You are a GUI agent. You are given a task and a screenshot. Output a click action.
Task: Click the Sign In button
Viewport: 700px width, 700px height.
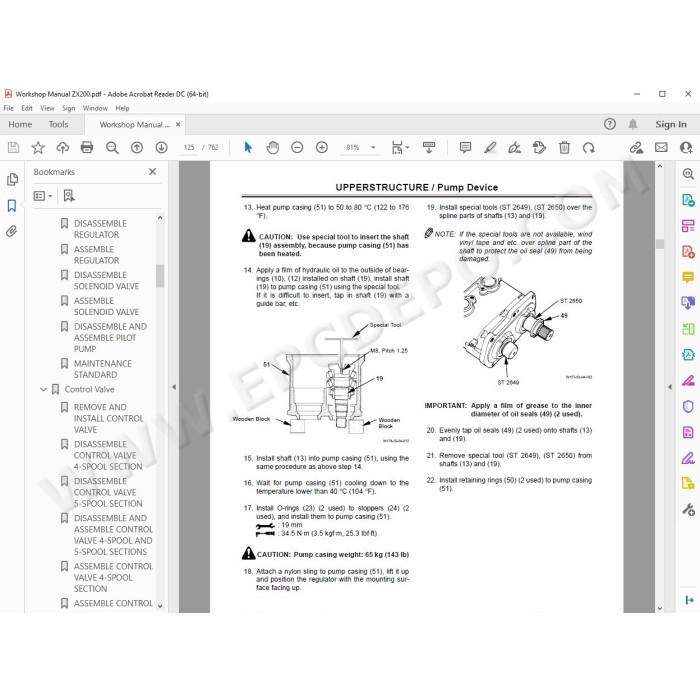(671, 125)
